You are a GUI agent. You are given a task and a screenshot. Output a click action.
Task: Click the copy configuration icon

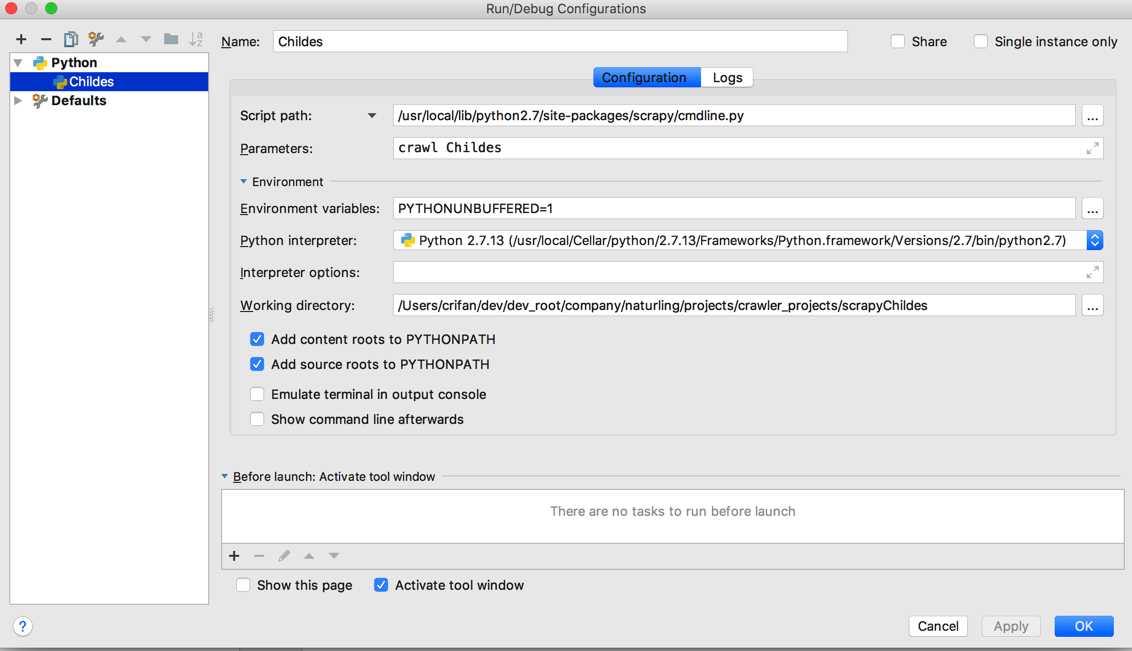[71, 39]
